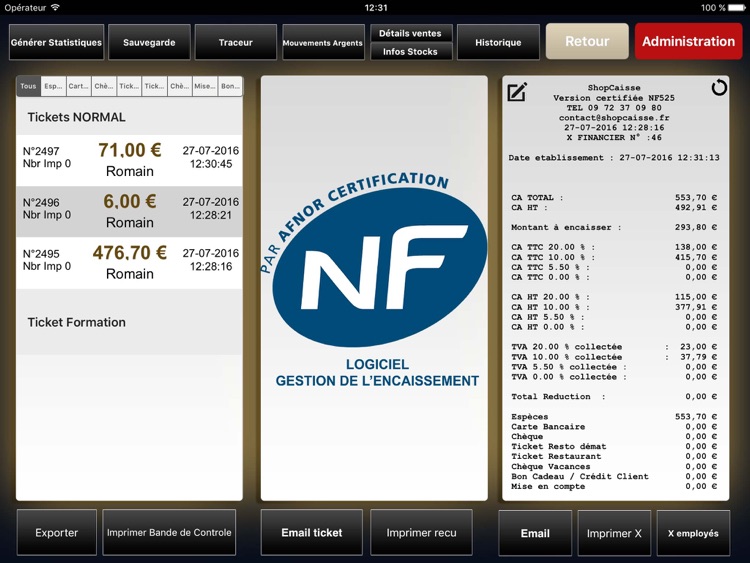The width and height of the screenshot is (750, 563).
Task: Click the Imprimer X button
Action: (x=614, y=533)
